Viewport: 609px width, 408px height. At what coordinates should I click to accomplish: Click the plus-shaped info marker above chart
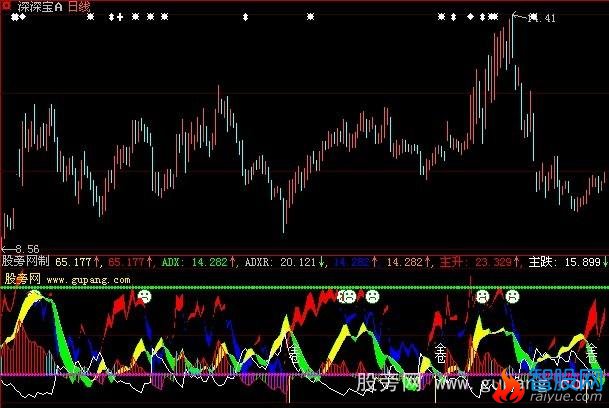pos(121,17)
